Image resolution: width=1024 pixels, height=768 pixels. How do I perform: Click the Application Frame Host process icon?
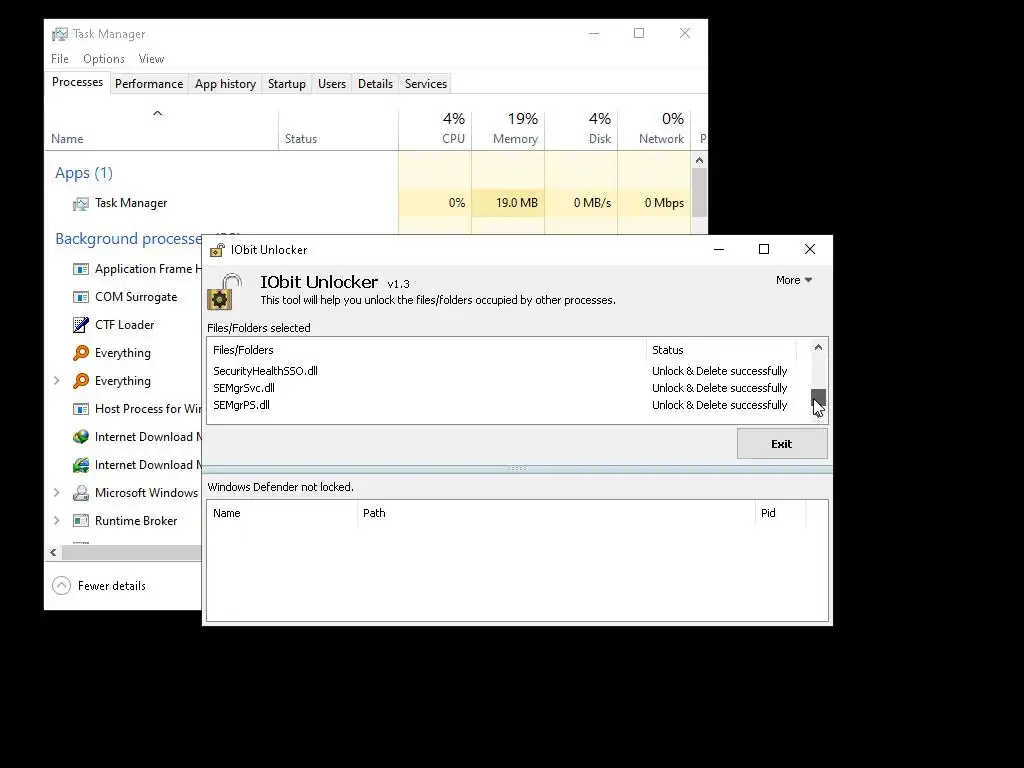click(81, 269)
